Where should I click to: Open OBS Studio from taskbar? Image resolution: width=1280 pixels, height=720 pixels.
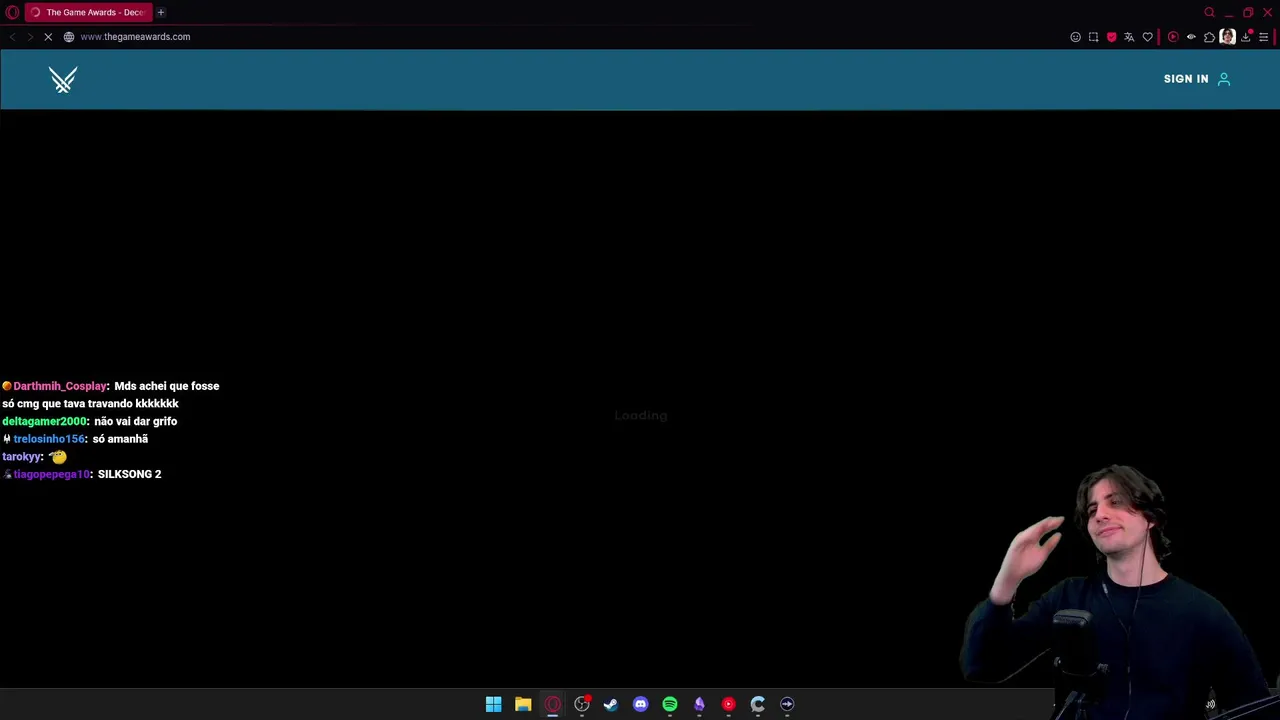click(x=582, y=704)
